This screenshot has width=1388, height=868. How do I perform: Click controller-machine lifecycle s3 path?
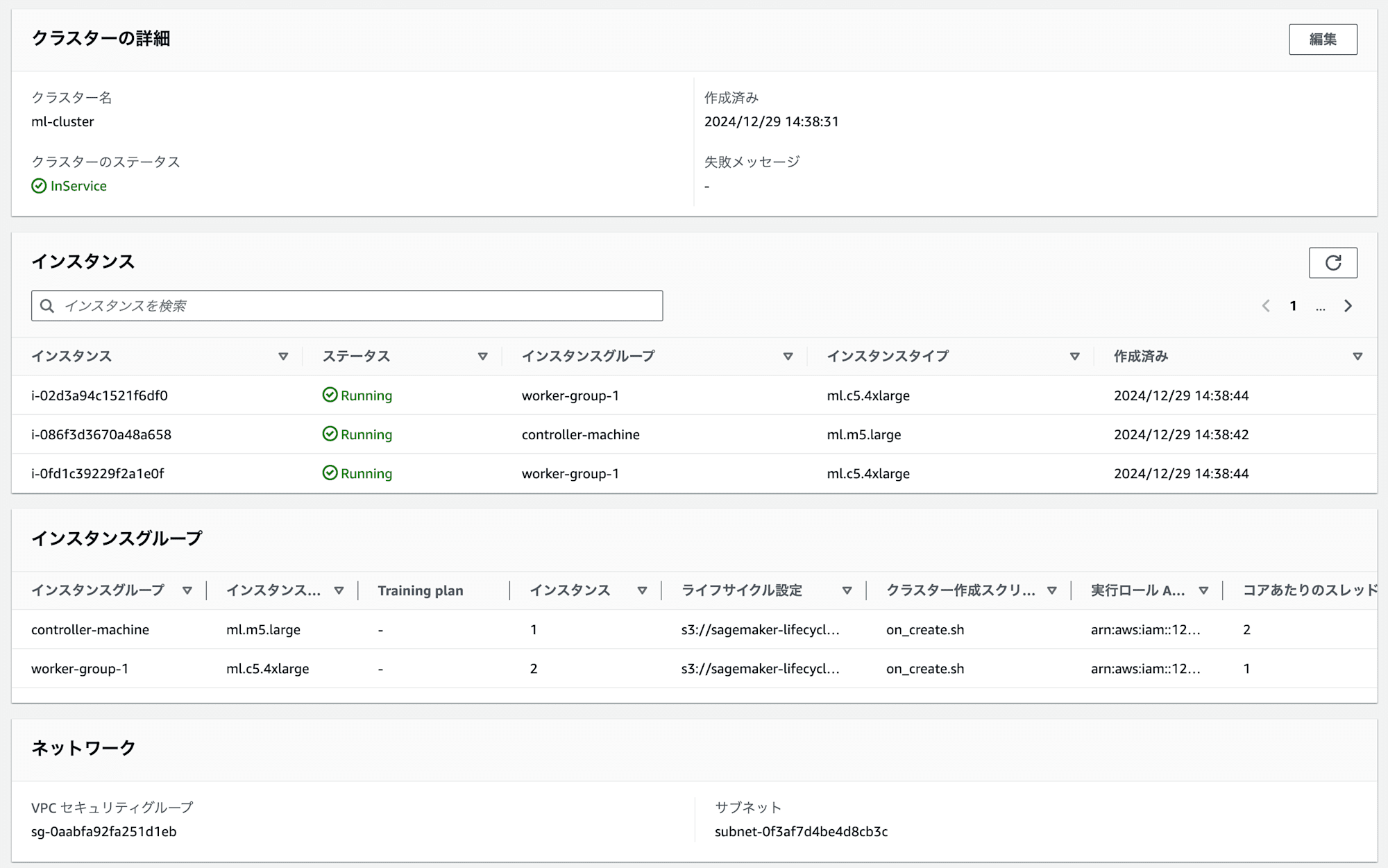pos(761,630)
